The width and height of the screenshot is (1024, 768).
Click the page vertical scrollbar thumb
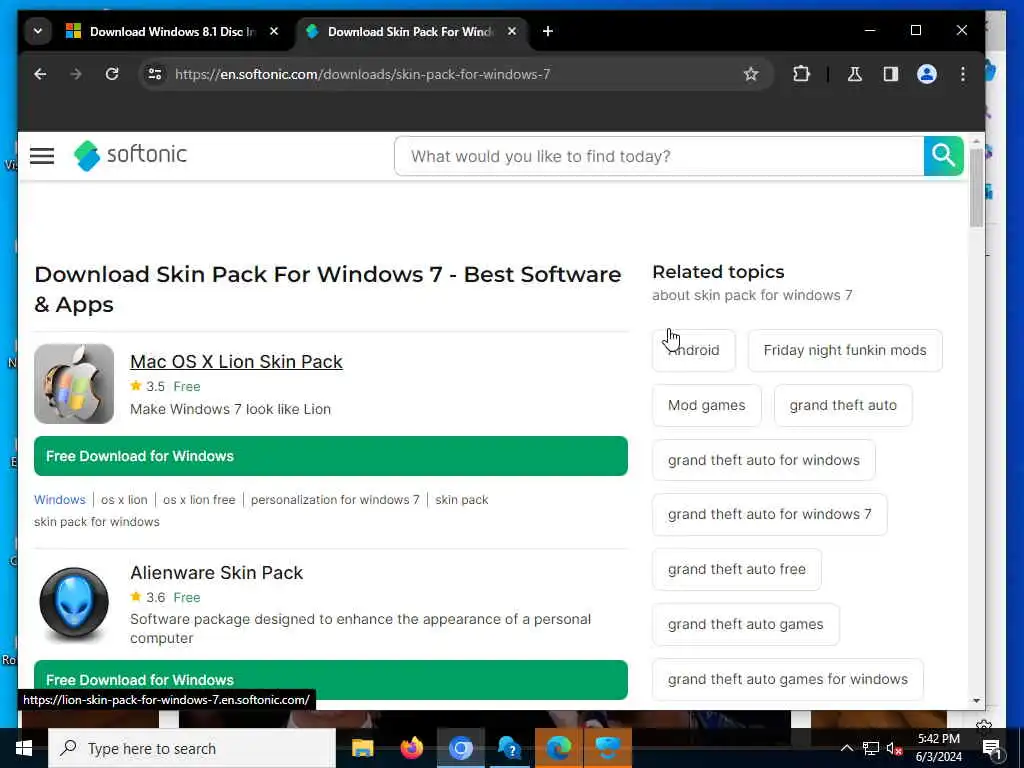976,188
